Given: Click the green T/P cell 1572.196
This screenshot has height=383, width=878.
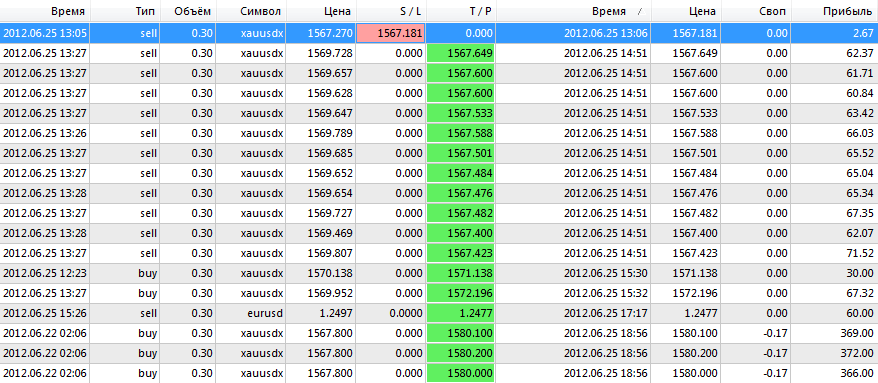Looking at the screenshot, I should click(x=460, y=293).
